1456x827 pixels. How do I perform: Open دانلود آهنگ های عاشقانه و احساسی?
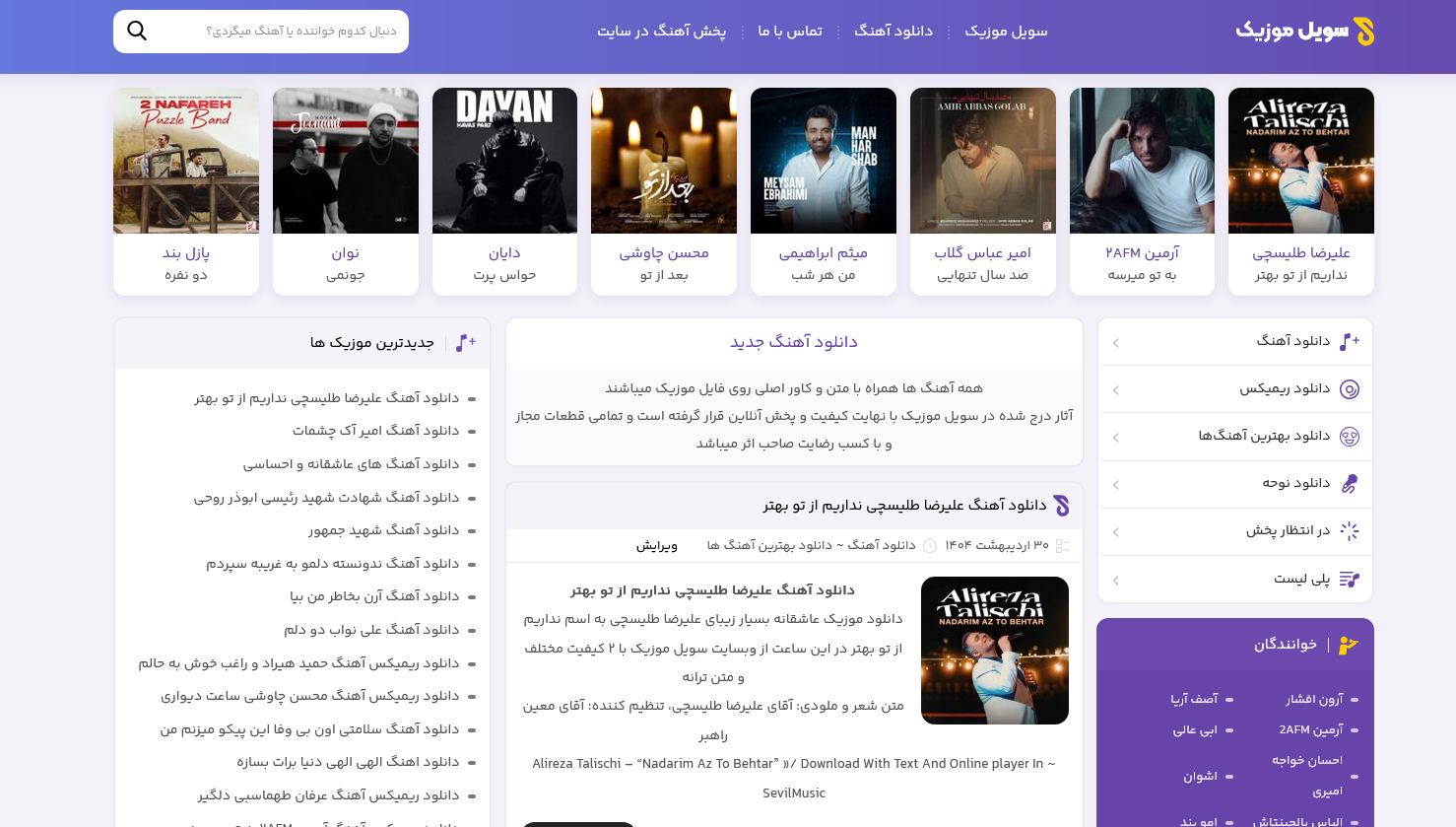351,464
